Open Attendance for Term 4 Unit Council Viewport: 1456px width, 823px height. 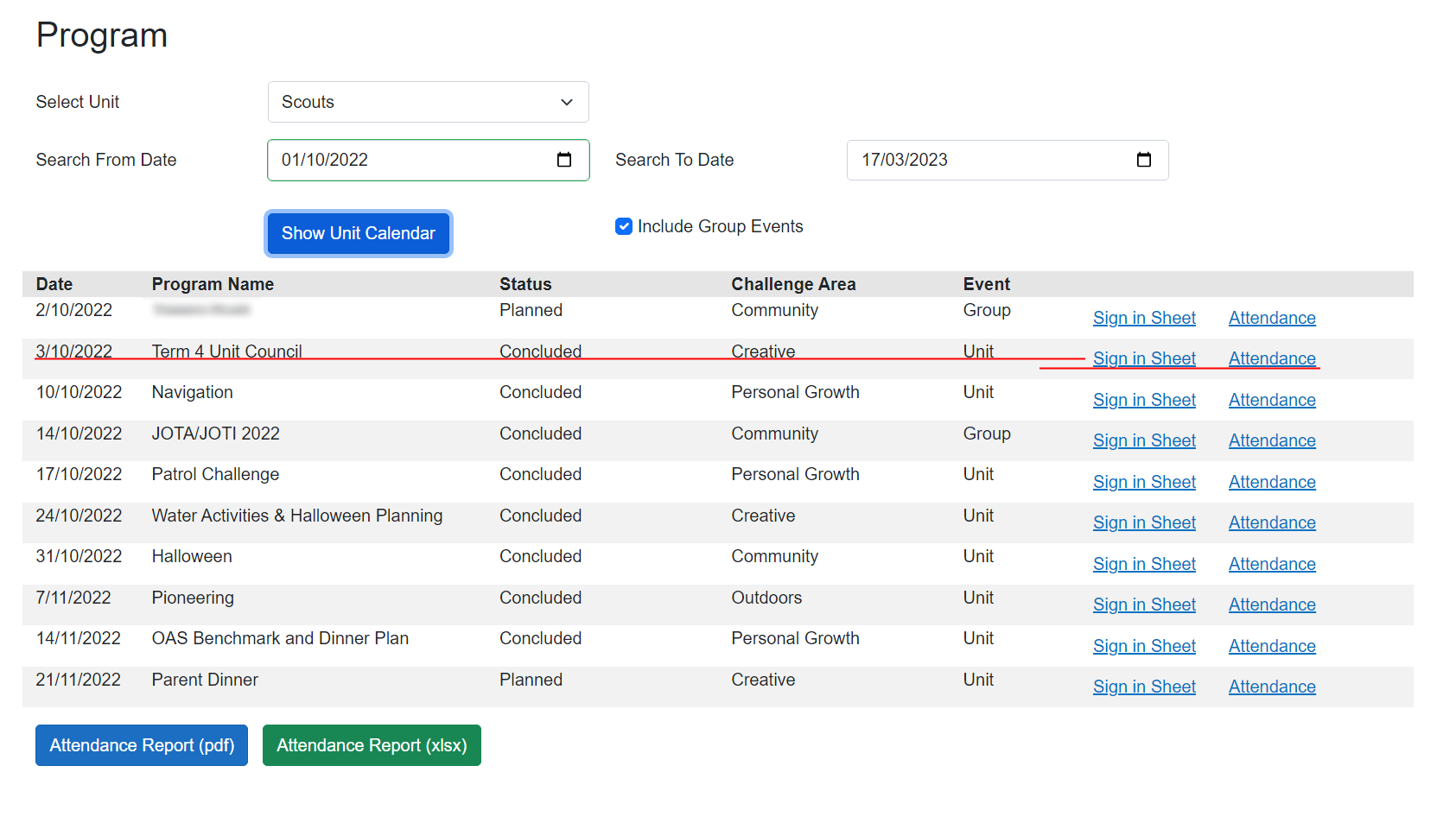click(1271, 358)
